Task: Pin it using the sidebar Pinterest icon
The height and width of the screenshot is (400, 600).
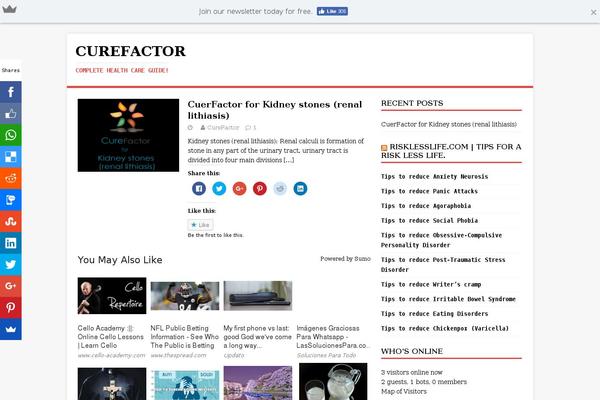Action: pos(11,307)
